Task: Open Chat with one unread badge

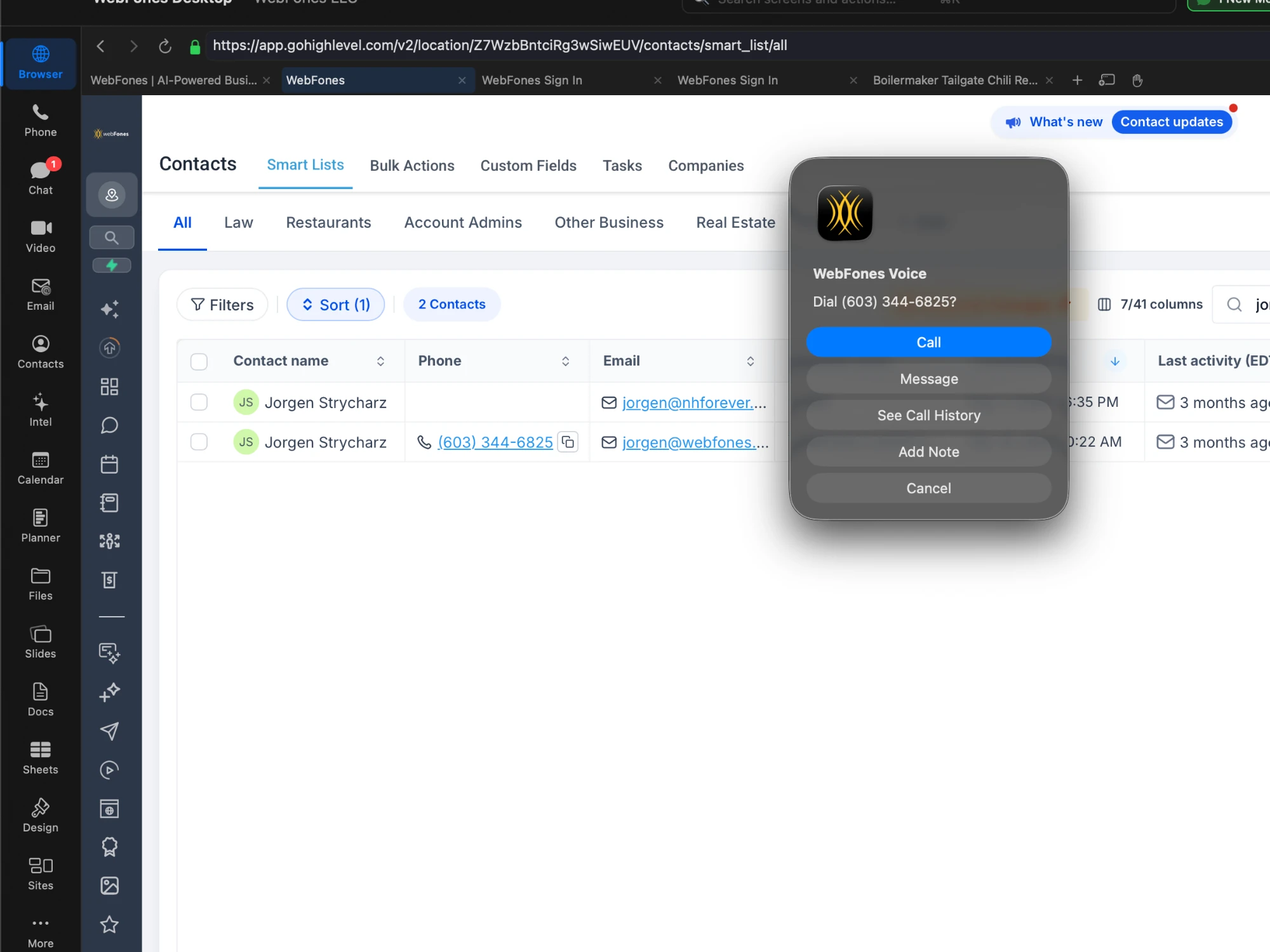Action: tap(41, 178)
